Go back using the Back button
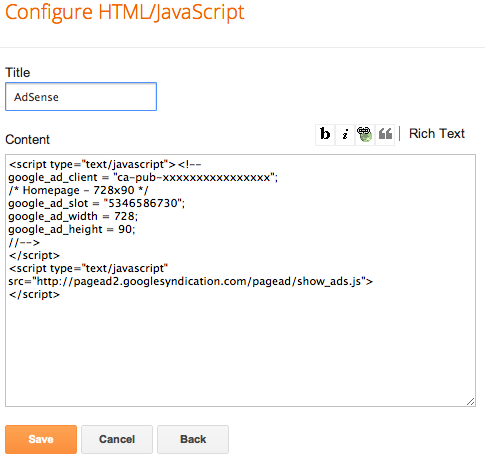485x461 pixels. (193, 439)
